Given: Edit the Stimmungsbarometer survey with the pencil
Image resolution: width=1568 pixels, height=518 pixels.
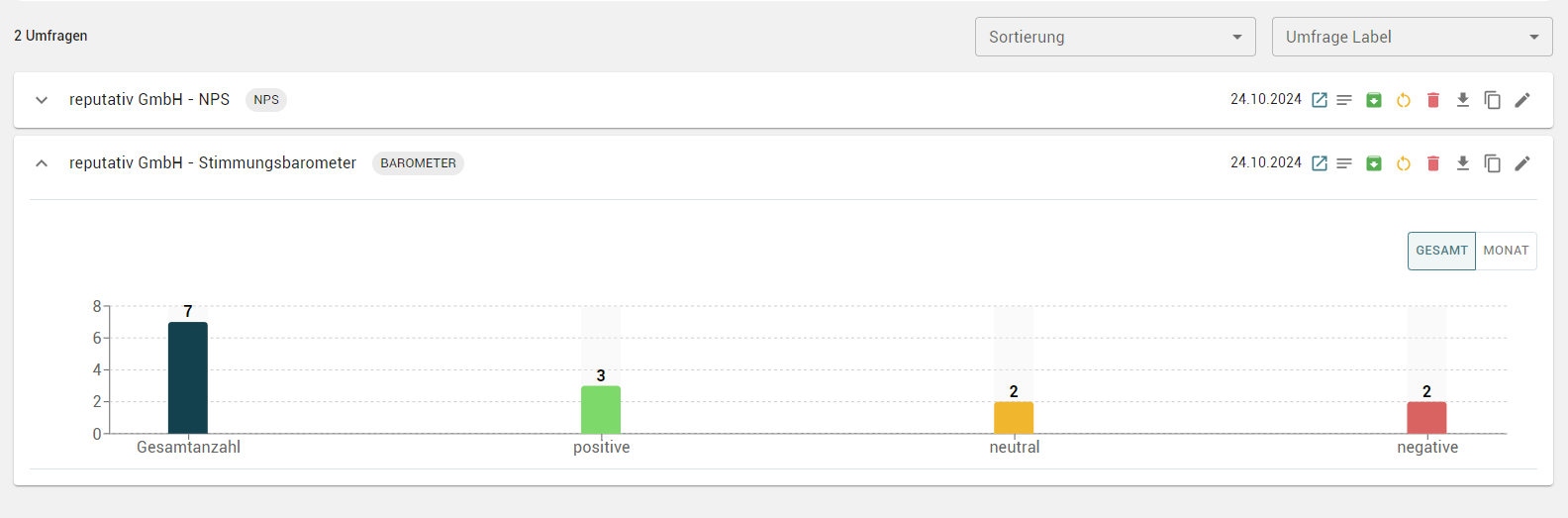Looking at the screenshot, I should point(1522,163).
